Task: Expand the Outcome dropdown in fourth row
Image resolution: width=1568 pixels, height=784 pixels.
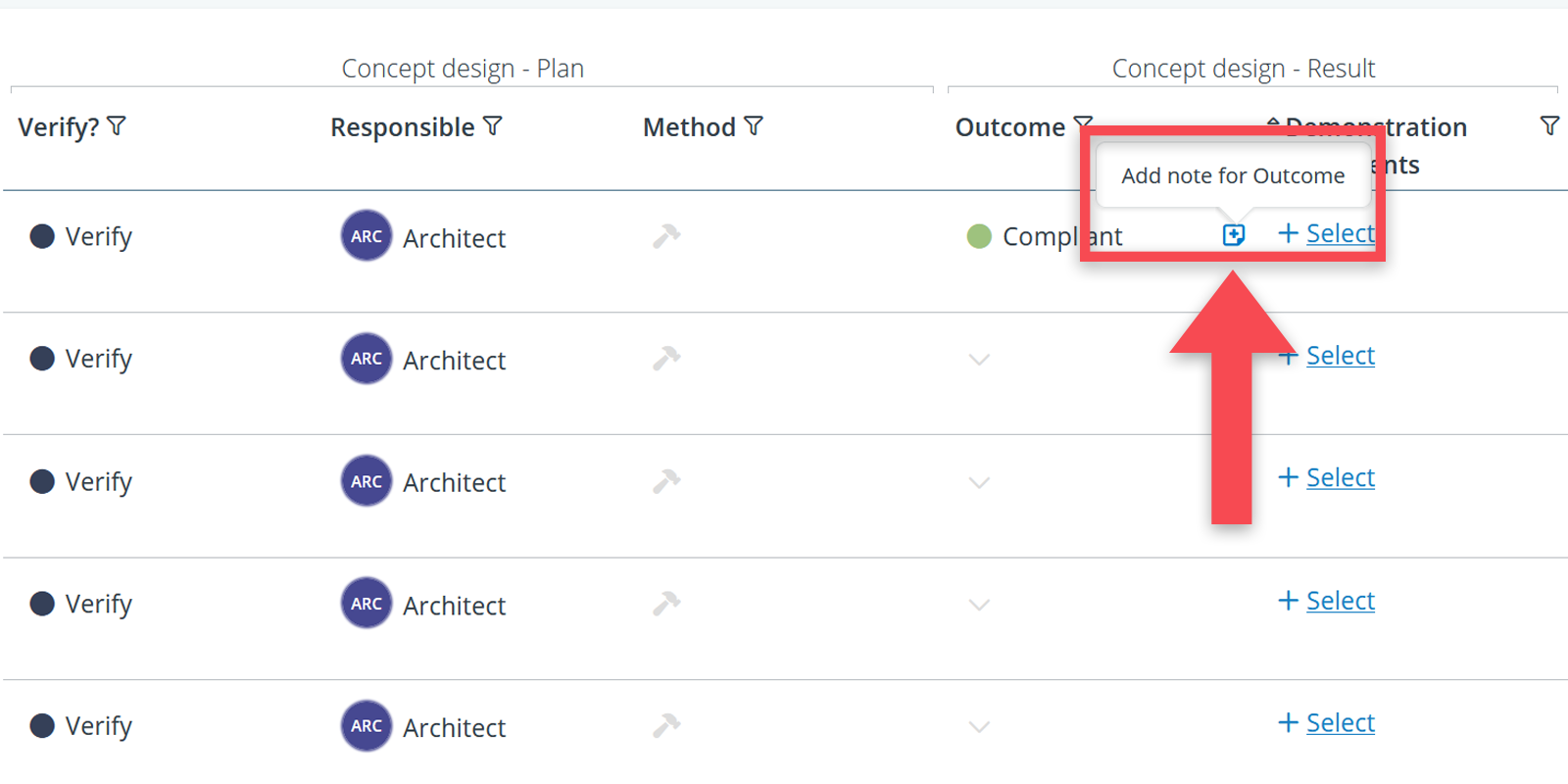Action: click(979, 605)
